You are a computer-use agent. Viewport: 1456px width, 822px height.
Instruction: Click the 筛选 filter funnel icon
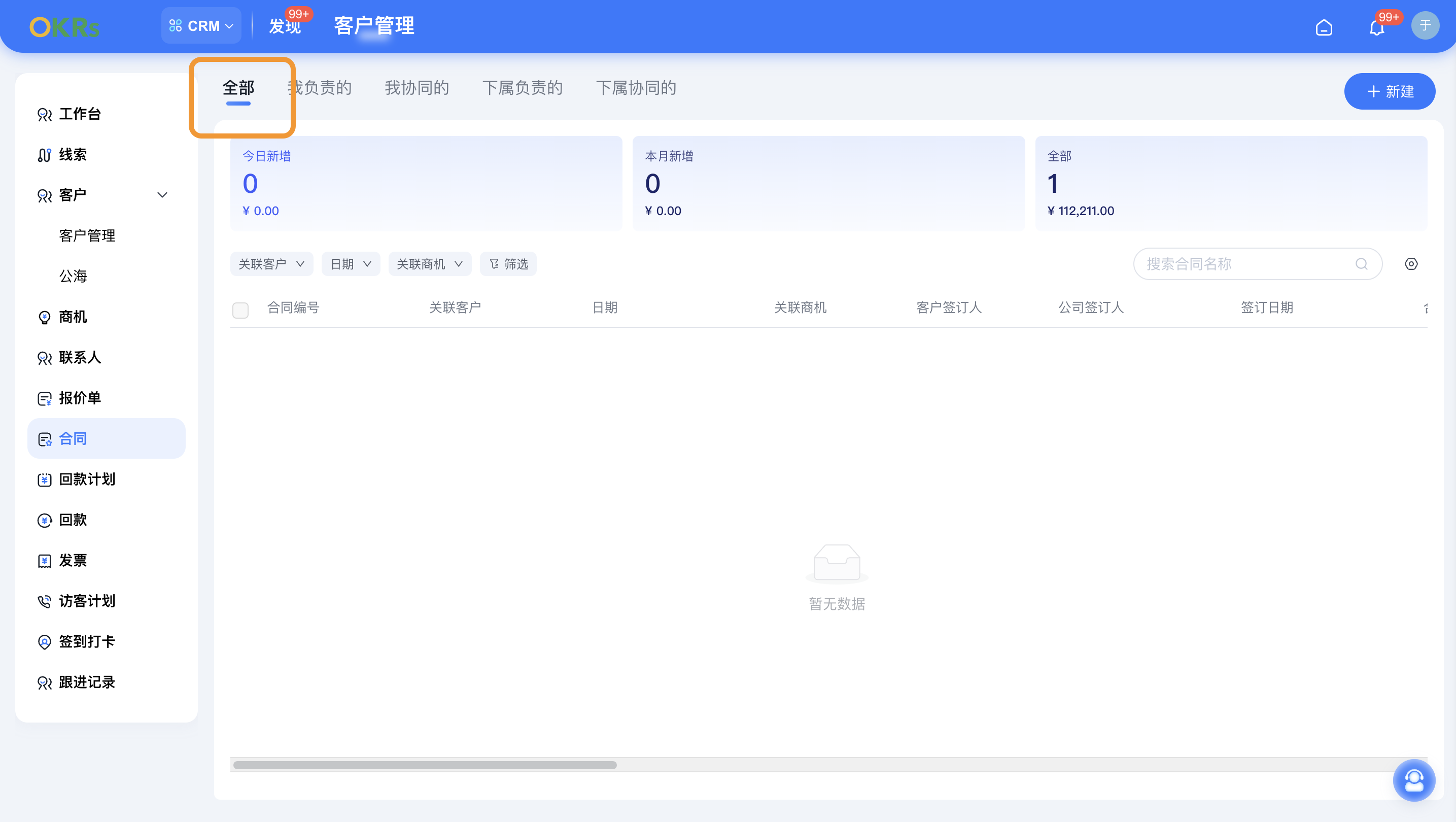tap(494, 264)
